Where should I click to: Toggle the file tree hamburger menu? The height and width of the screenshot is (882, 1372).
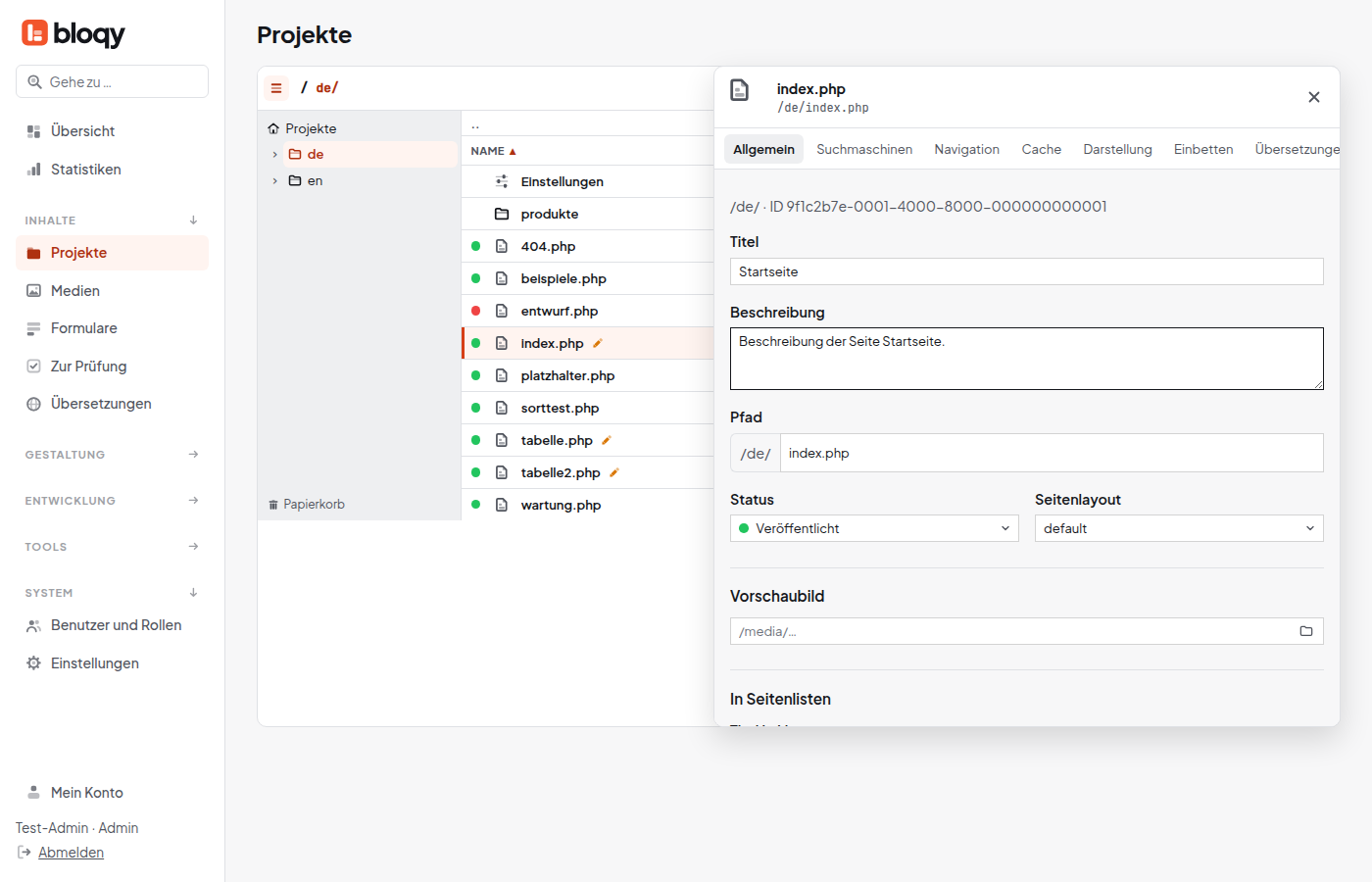click(276, 88)
